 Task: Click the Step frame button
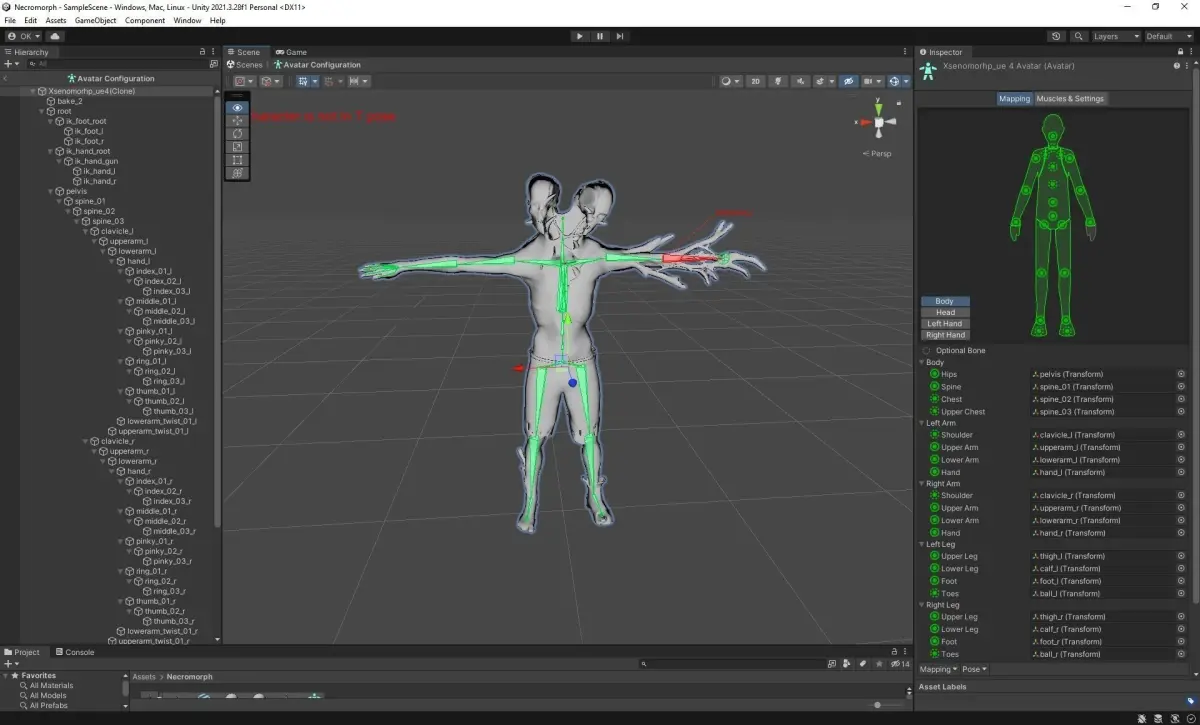click(620, 36)
